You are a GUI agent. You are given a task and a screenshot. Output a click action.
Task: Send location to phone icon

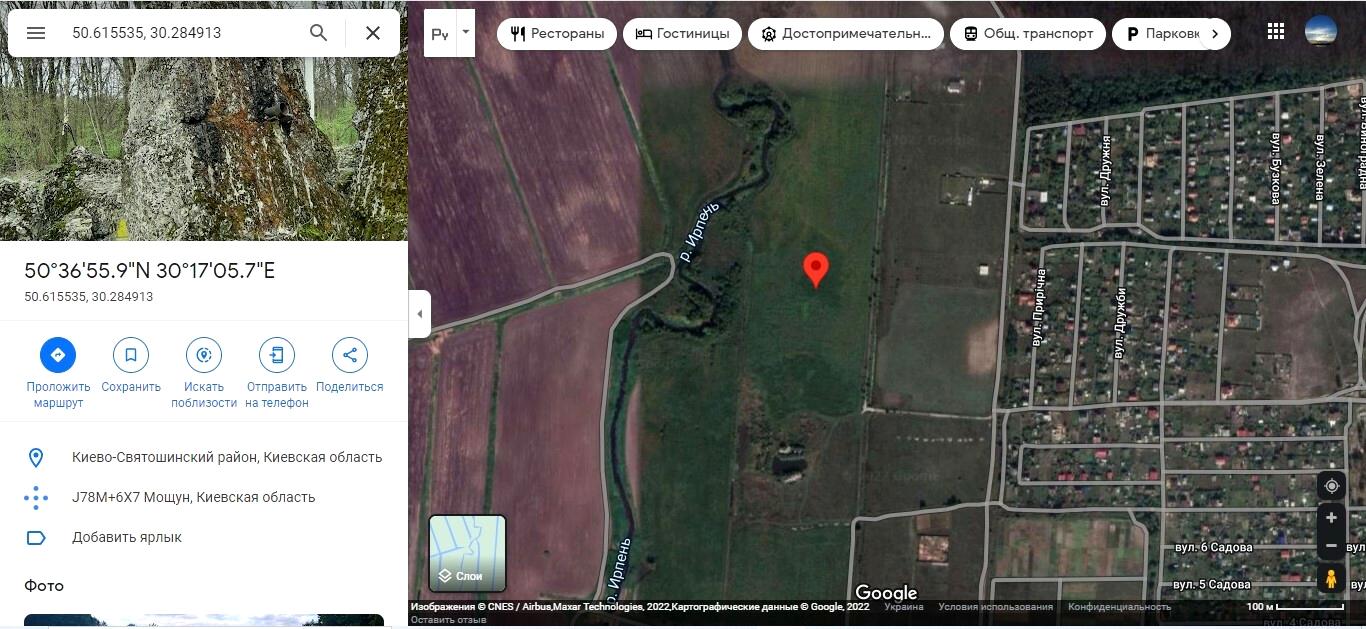(x=277, y=355)
